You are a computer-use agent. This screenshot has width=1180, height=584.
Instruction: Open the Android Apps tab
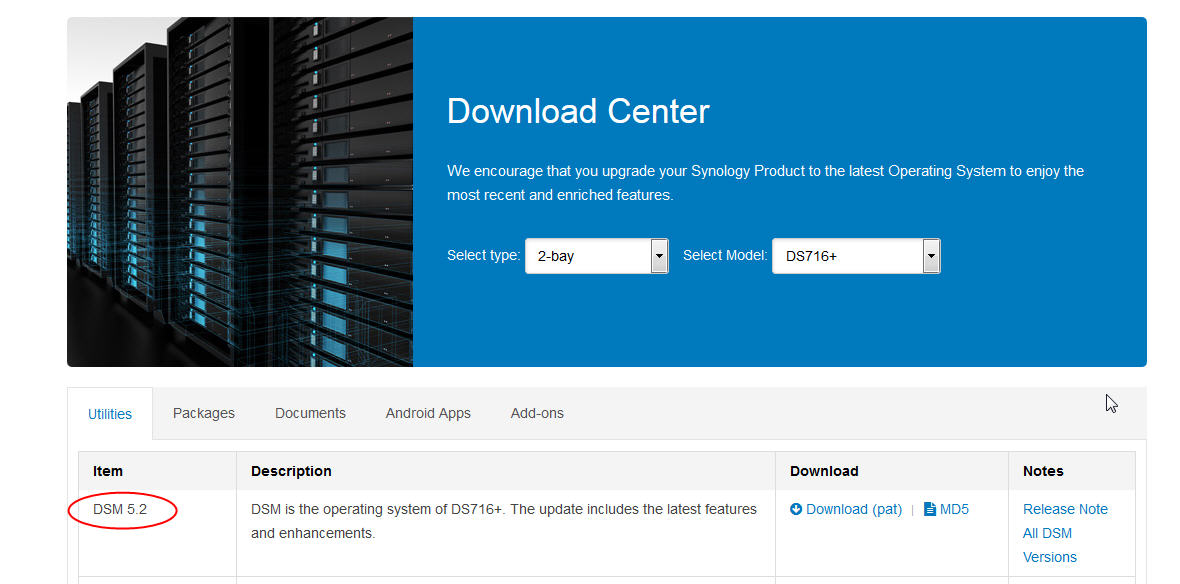click(428, 413)
